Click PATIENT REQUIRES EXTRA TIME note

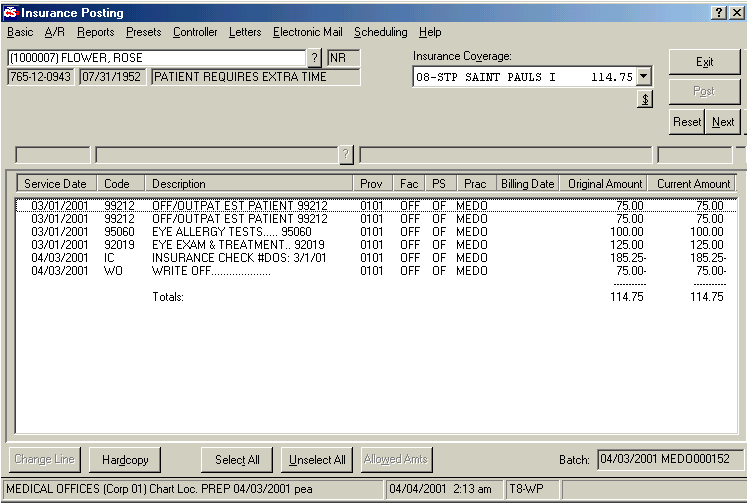(255, 77)
